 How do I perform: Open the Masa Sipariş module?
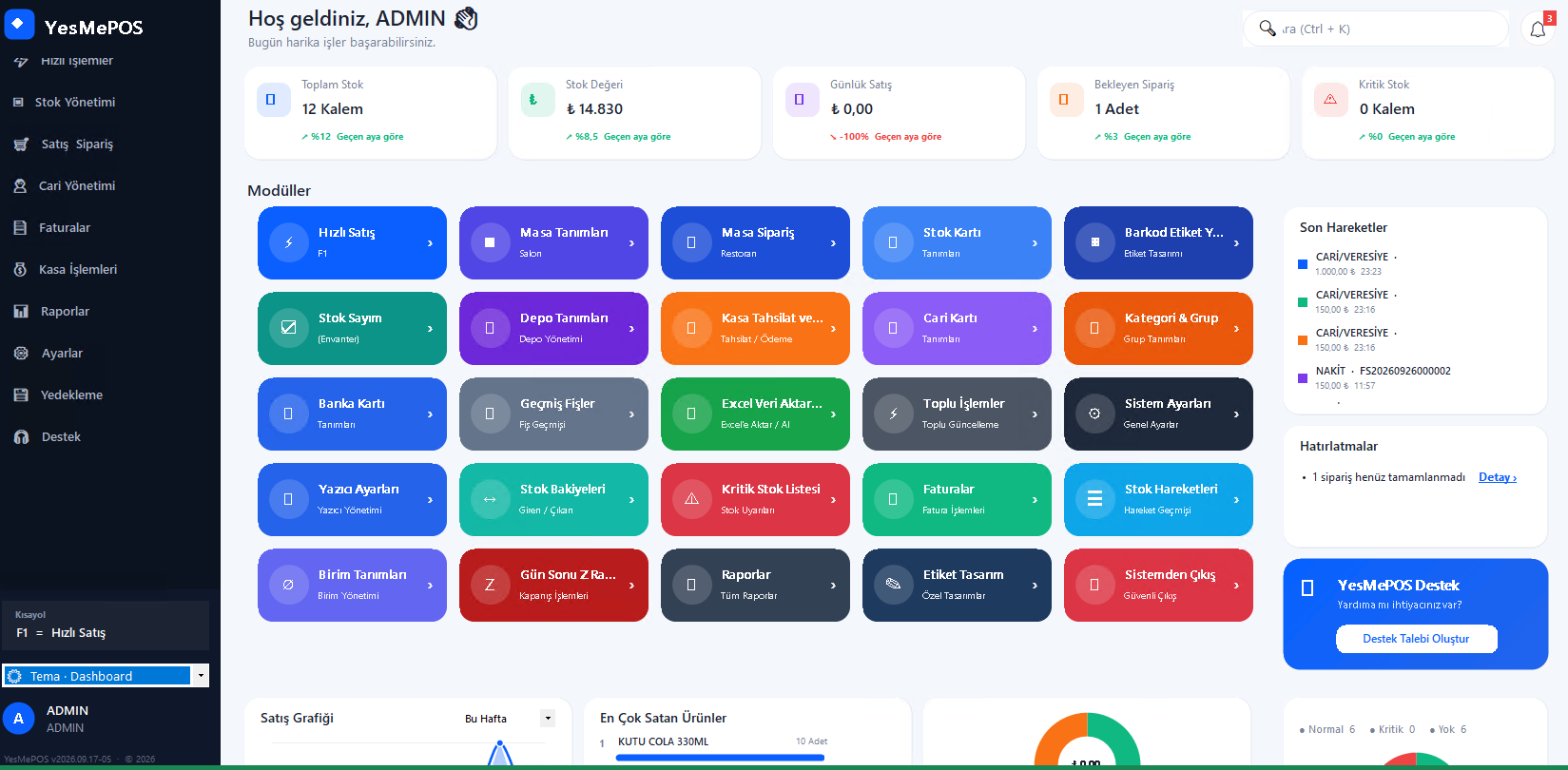(755, 243)
